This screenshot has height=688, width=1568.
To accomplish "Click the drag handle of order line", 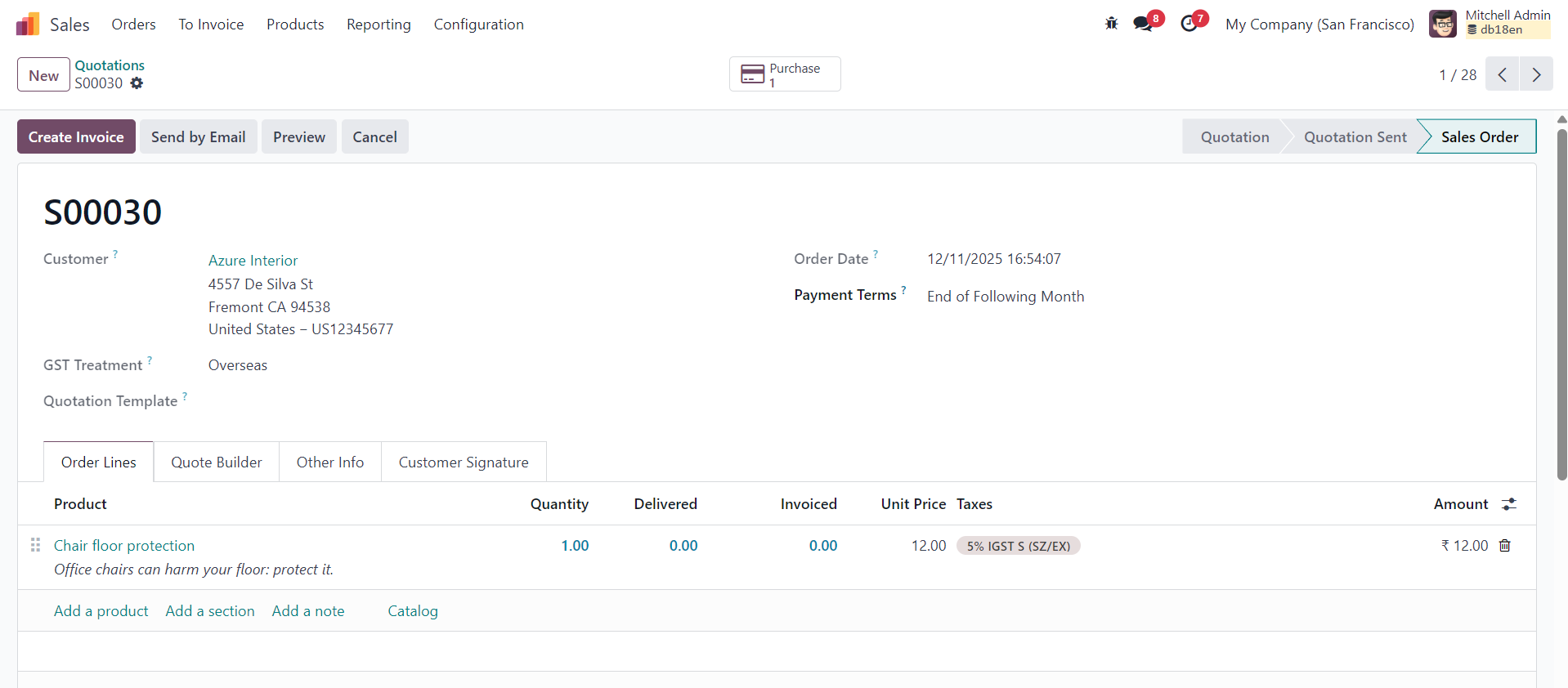I will (x=35, y=545).
